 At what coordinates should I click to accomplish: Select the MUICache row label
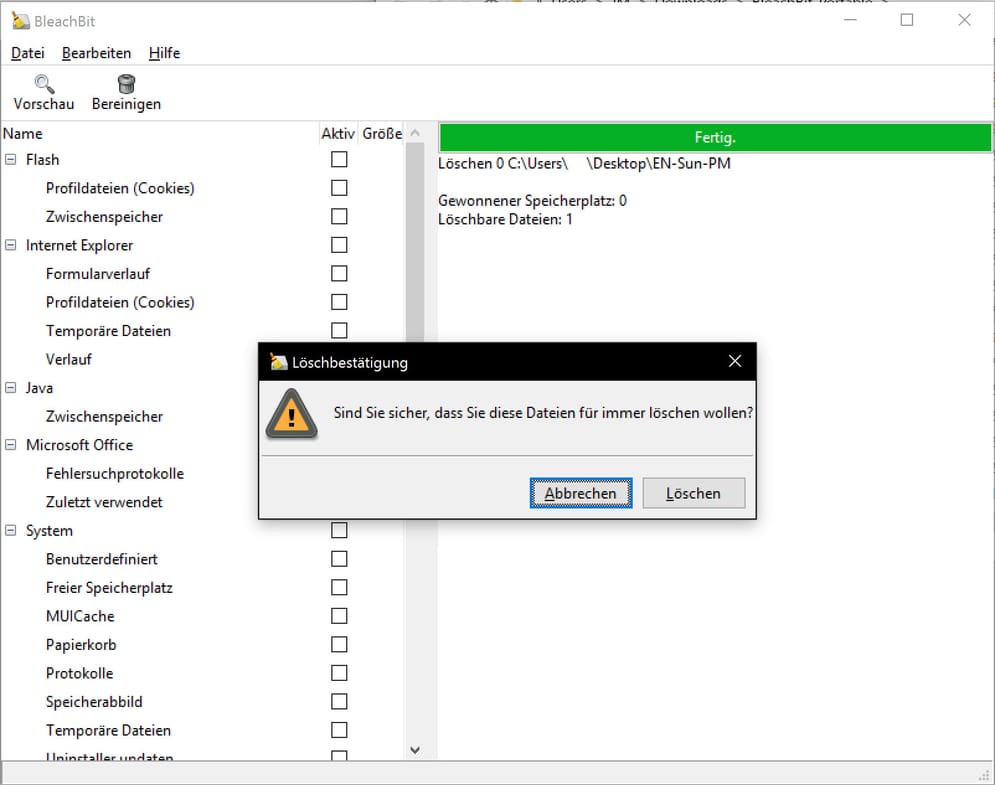coord(80,616)
